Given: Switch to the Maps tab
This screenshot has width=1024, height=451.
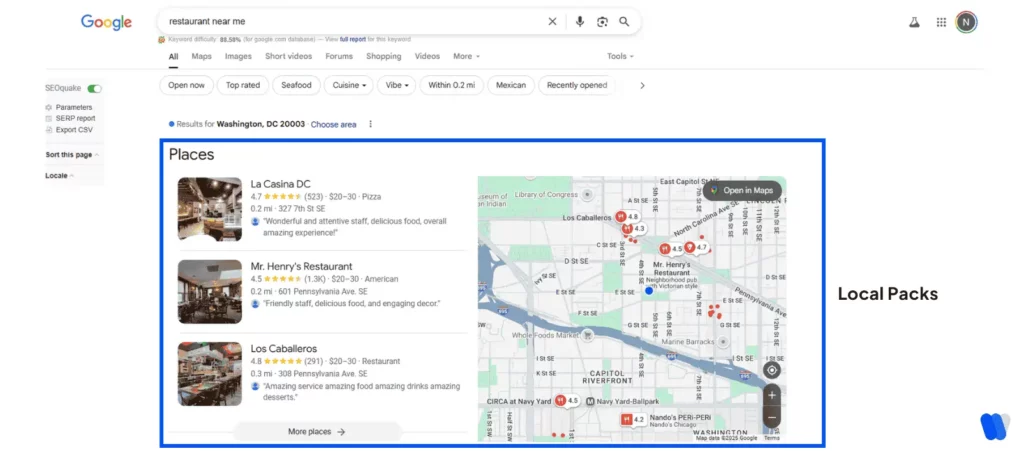Looking at the screenshot, I should tap(201, 57).
